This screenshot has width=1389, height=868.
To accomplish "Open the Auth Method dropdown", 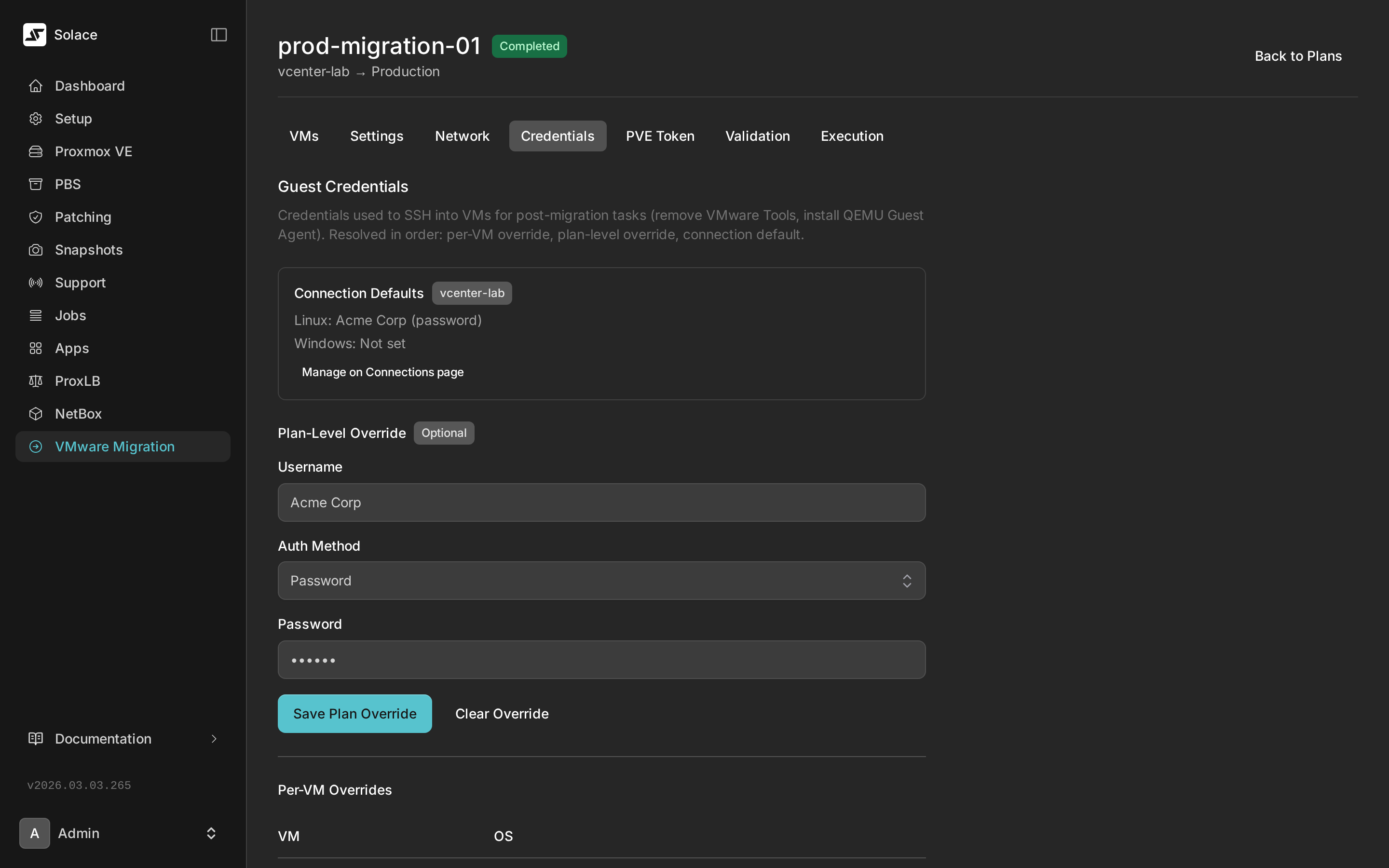I will [601, 581].
